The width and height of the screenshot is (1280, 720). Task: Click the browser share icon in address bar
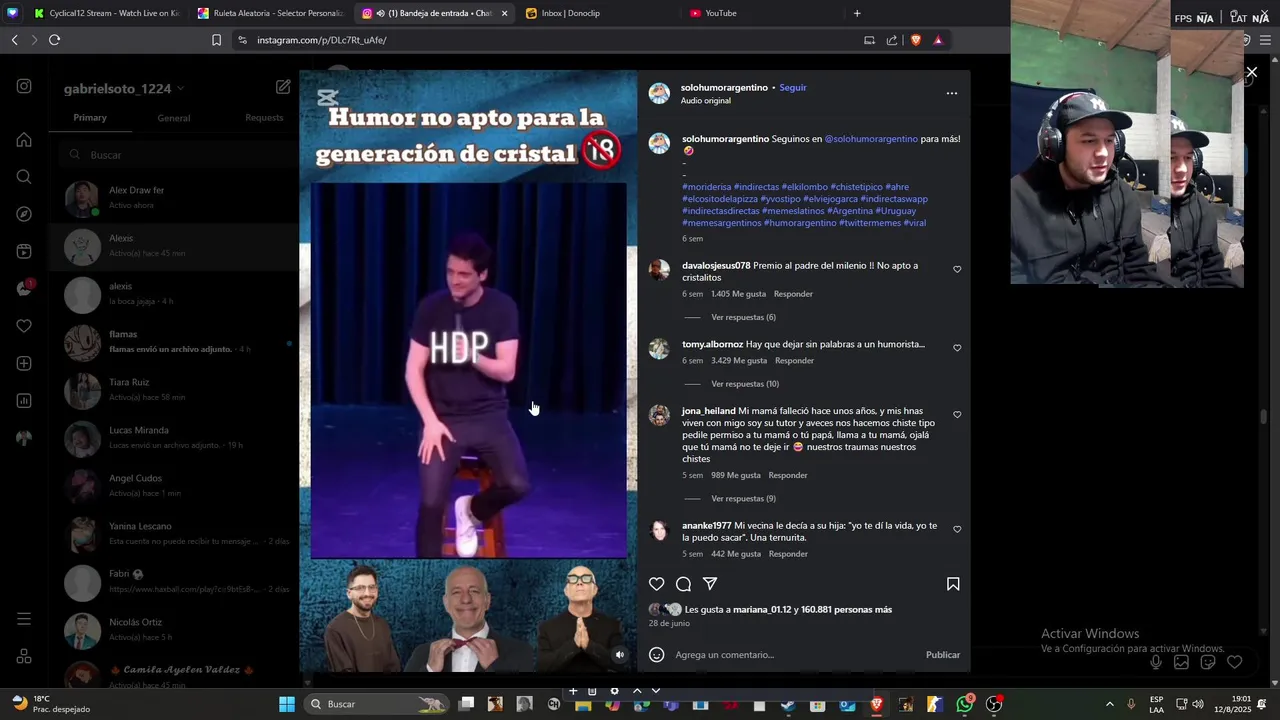click(x=892, y=40)
